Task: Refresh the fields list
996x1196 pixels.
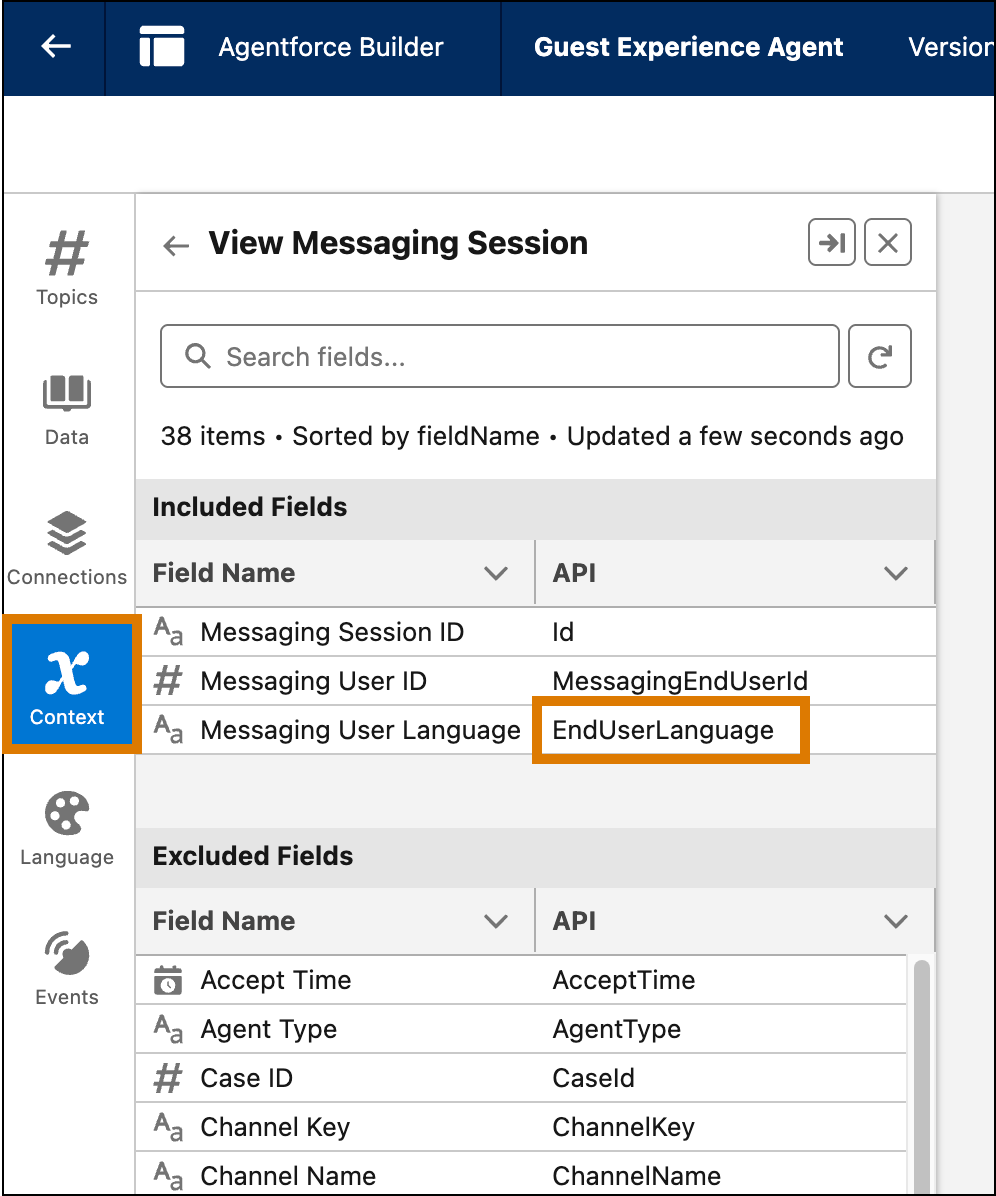Action: [x=880, y=356]
